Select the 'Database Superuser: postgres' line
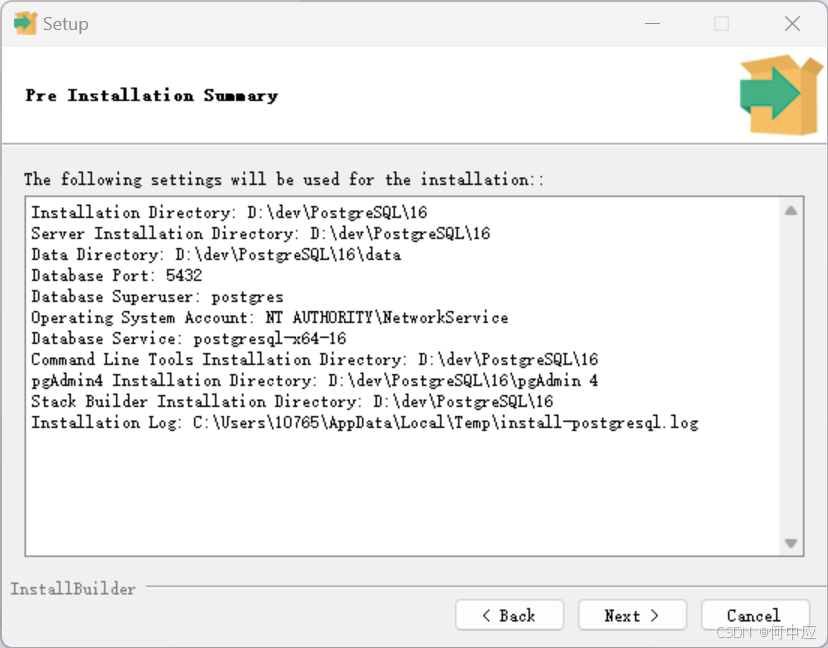 (x=157, y=296)
